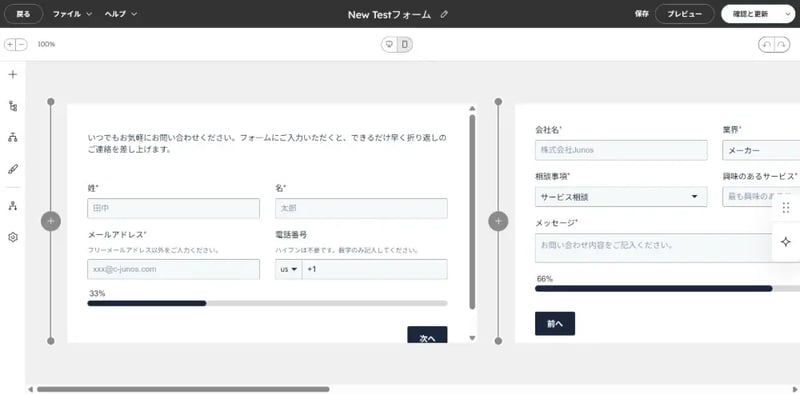The height and width of the screenshot is (394, 800).
Task: Add a step between the two form pages
Action: [x=498, y=221]
